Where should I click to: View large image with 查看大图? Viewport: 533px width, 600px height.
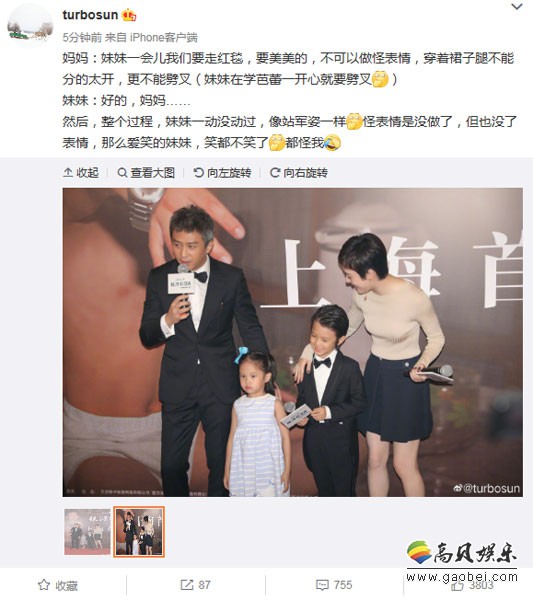[146, 173]
